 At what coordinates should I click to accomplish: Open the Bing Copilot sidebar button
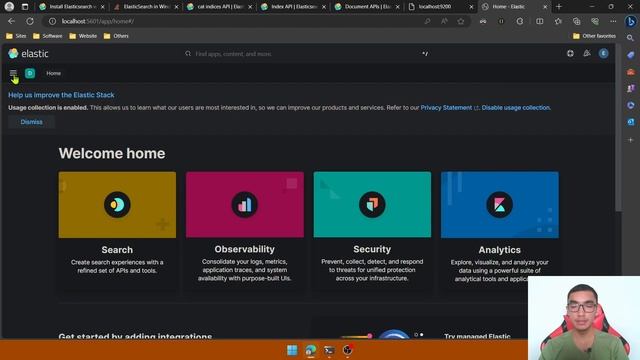[x=631, y=21]
